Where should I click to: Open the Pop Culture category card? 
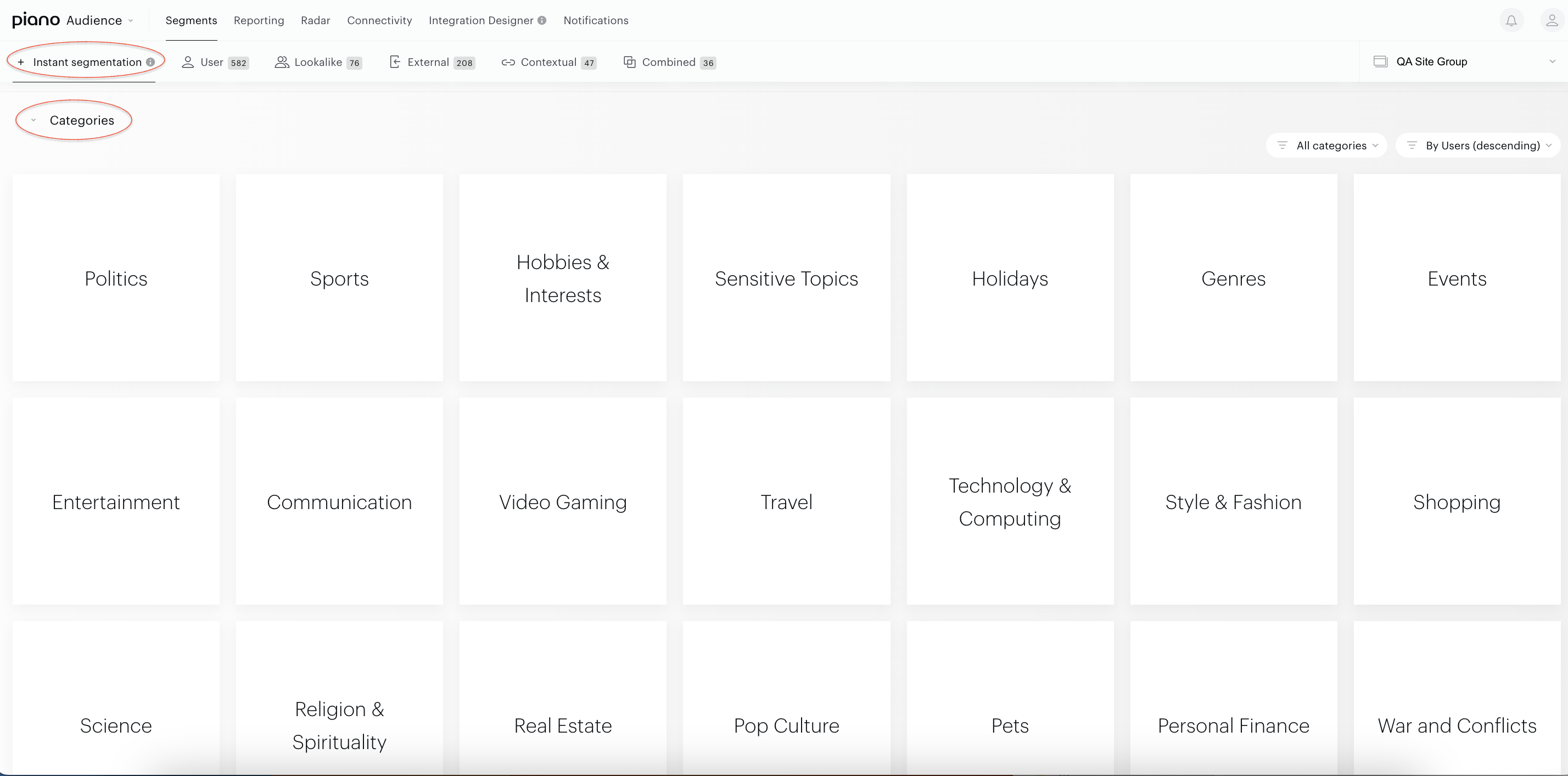pyautogui.click(x=786, y=698)
